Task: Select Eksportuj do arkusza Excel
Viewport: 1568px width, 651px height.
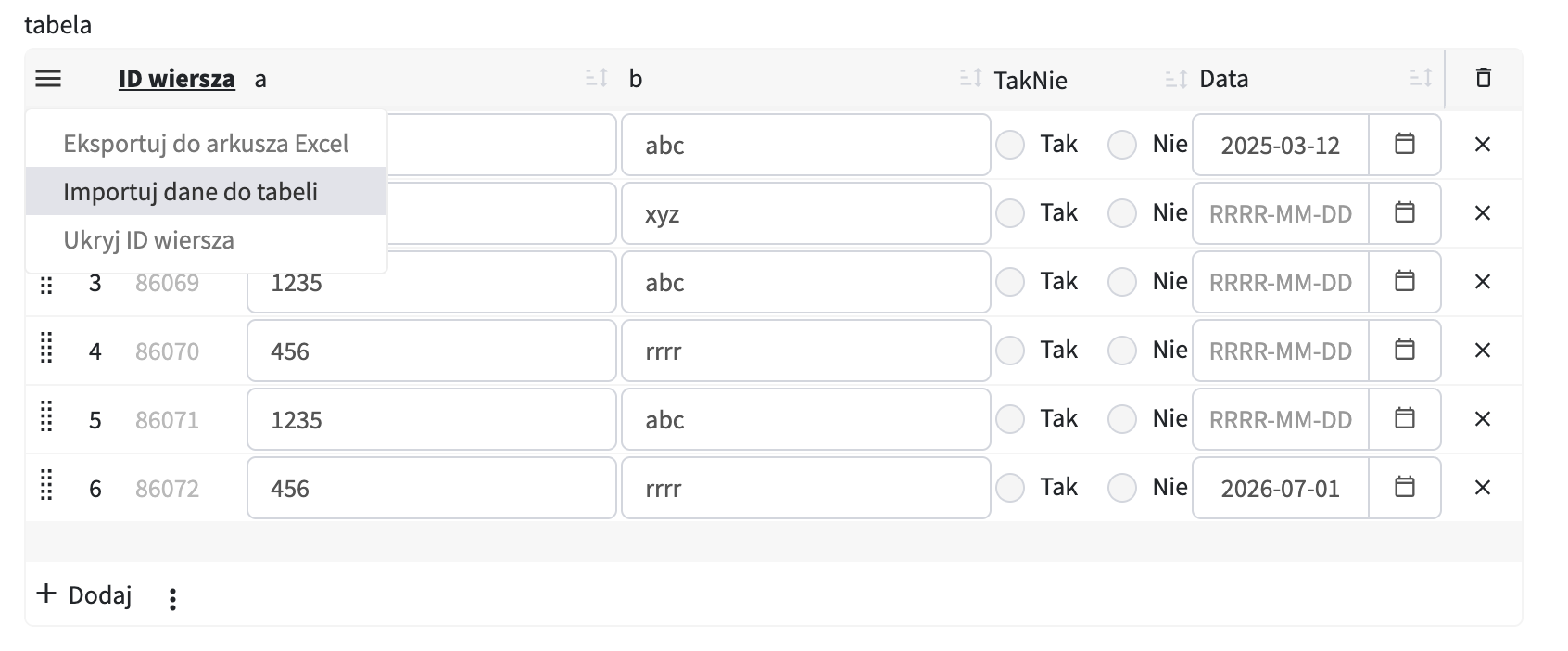Action: point(206,144)
